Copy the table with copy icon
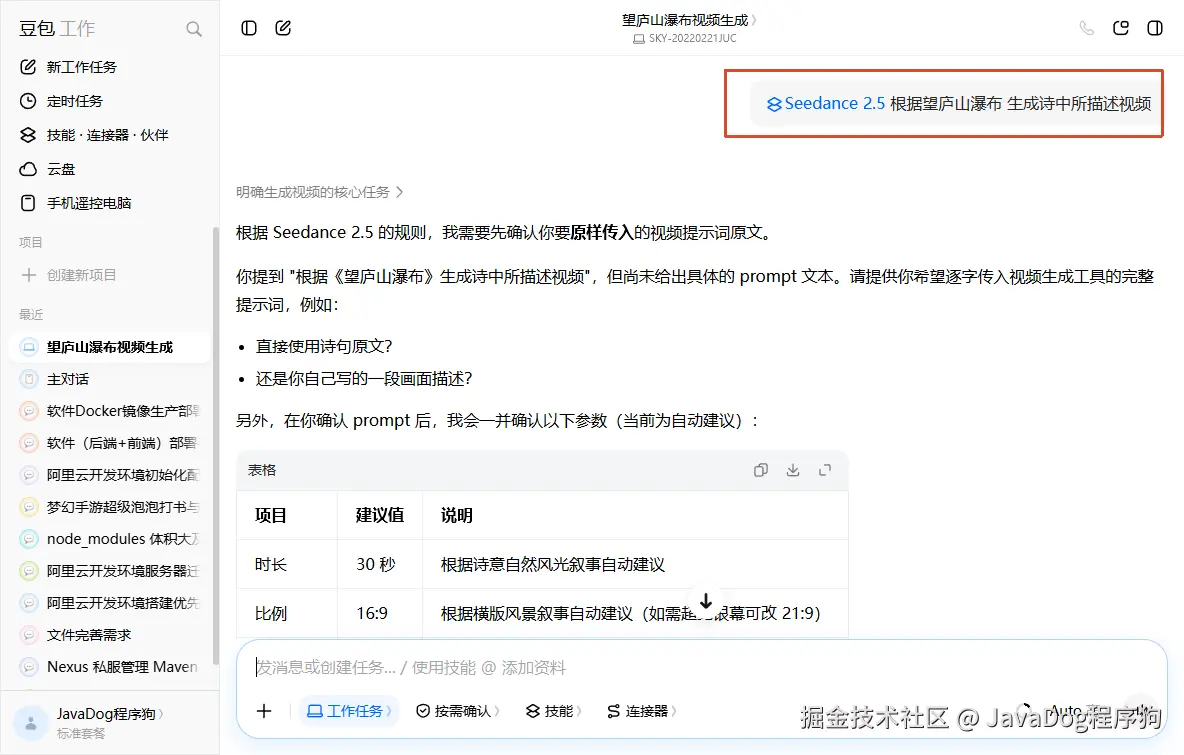Viewport: 1184px width, 755px height. point(760,470)
